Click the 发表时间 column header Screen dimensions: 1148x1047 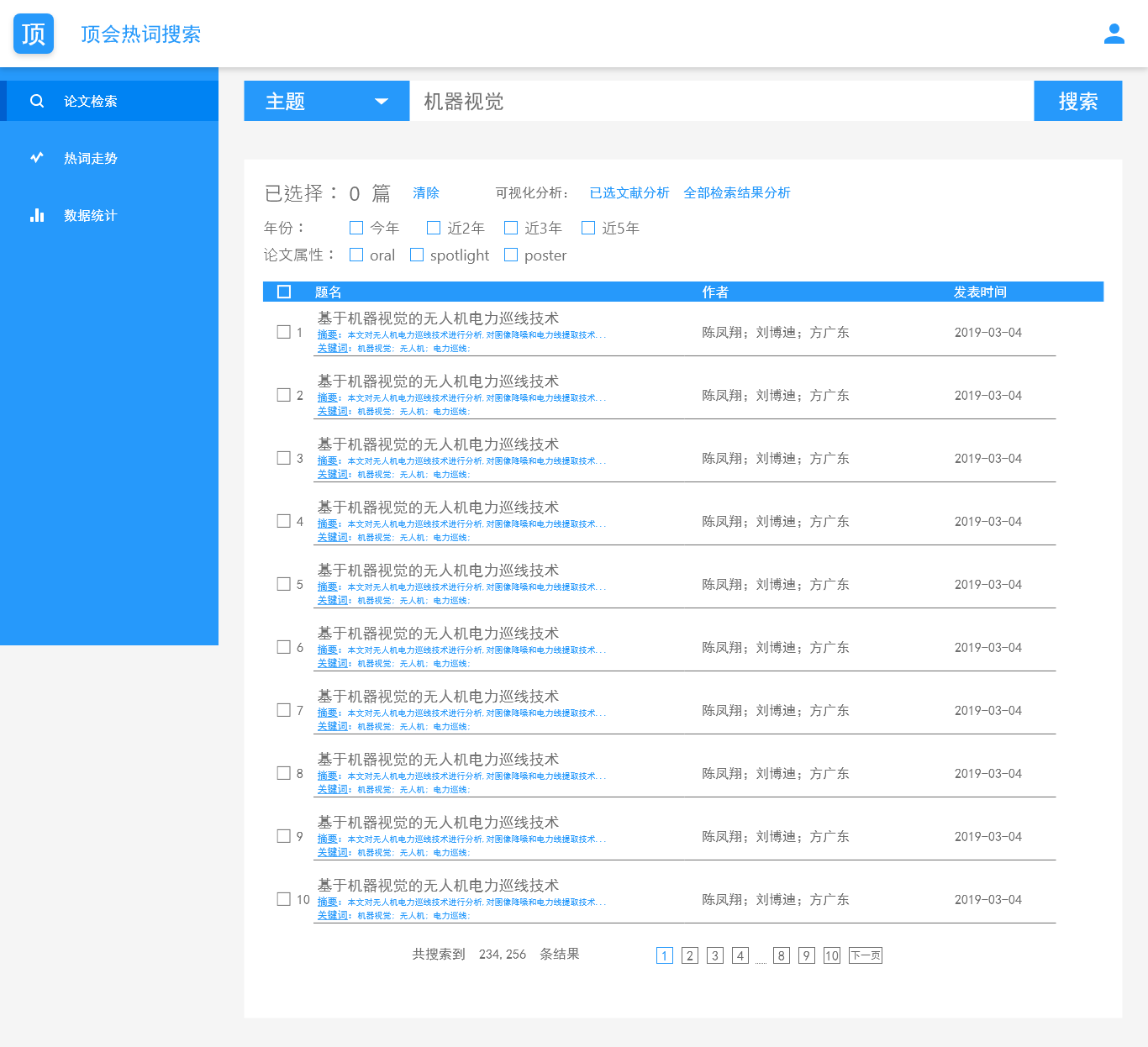point(980,292)
